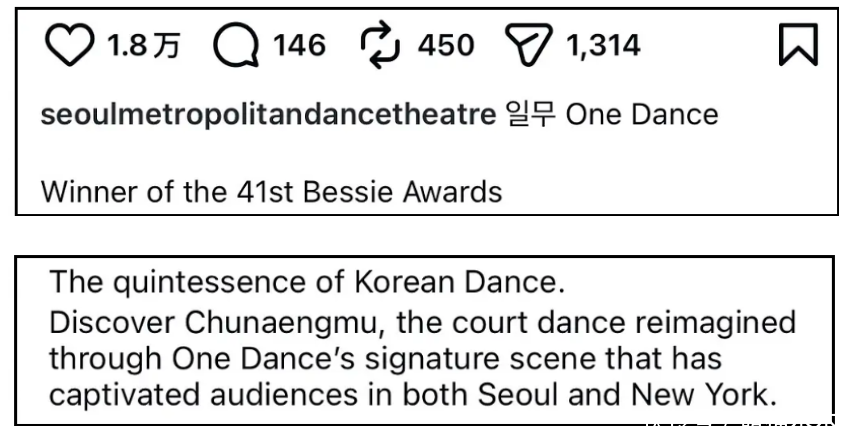Screen dimensions: 845x437
Task: Open the 146 comments count
Action: click(x=300, y=46)
